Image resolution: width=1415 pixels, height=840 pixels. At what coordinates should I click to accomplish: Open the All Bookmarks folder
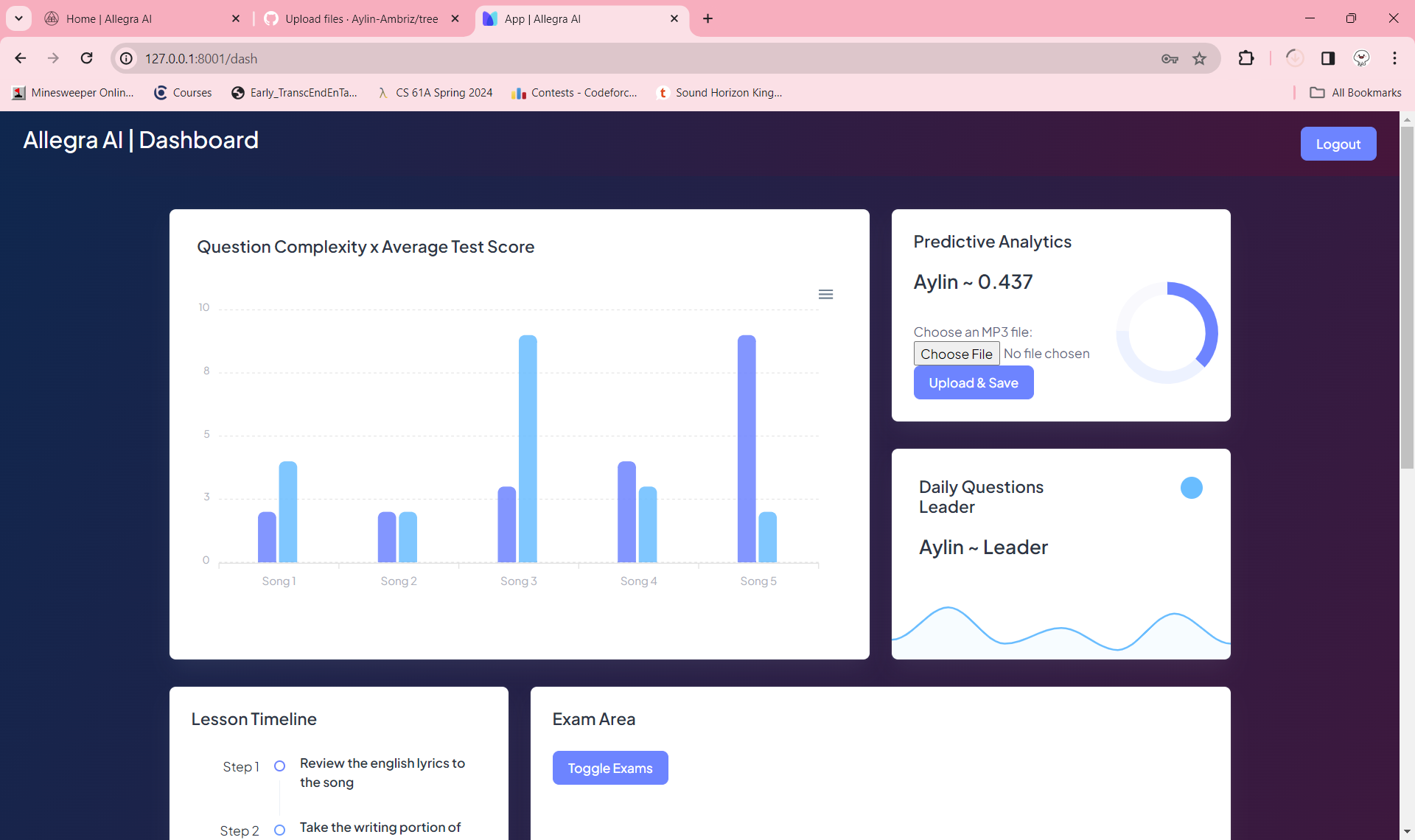click(1355, 93)
